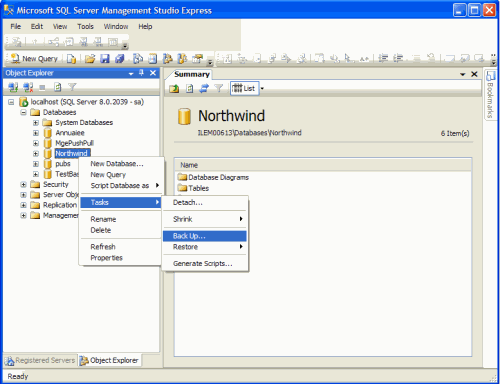Collapse the Databases folder node
This screenshot has width=500, height=384.
[23, 112]
